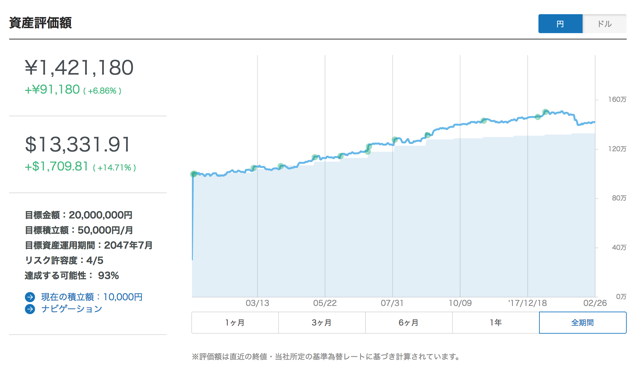
Task: Select the 1ヶ月 period tab
Action: click(x=235, y=323)
